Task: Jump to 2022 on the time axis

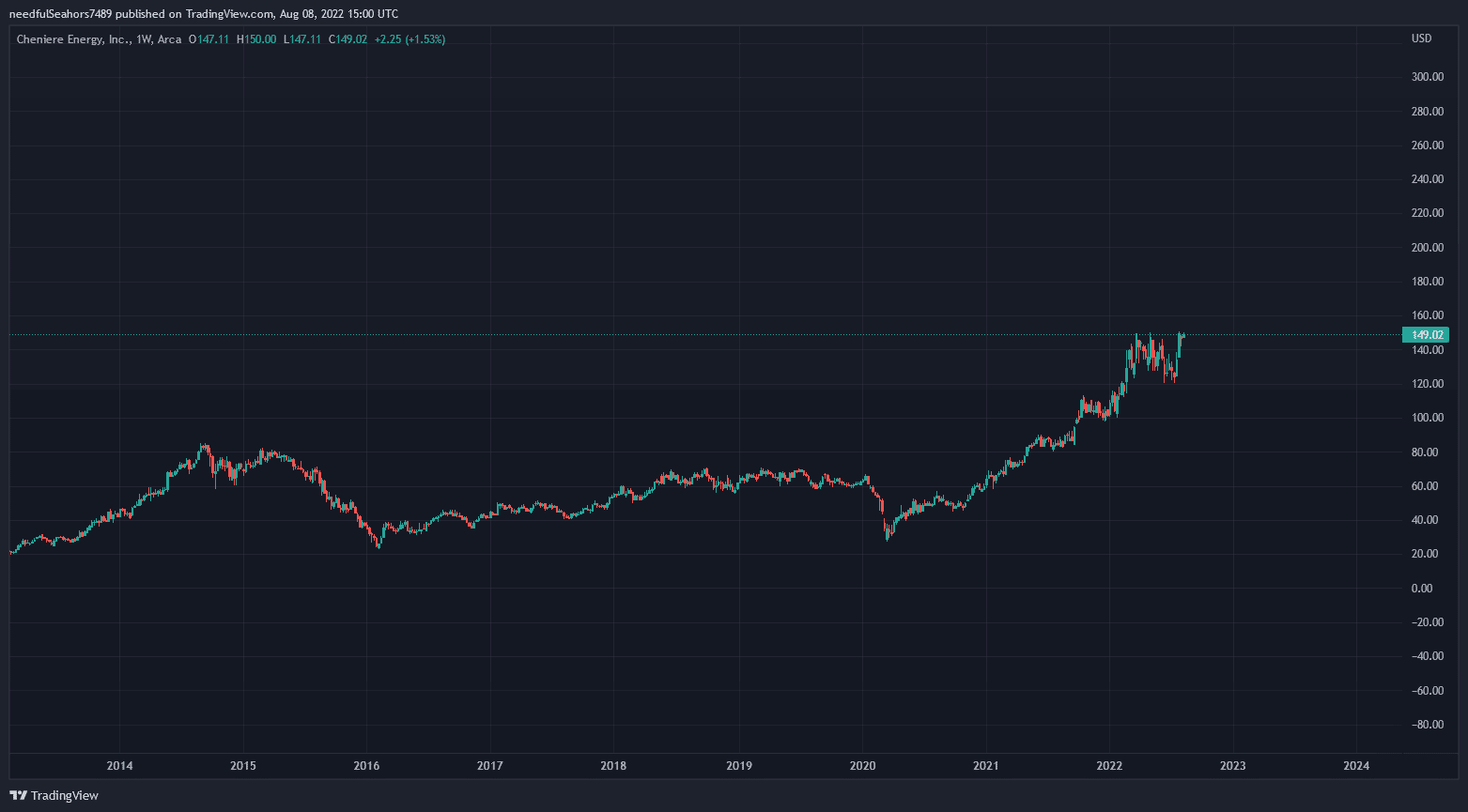Action: 1109,766
